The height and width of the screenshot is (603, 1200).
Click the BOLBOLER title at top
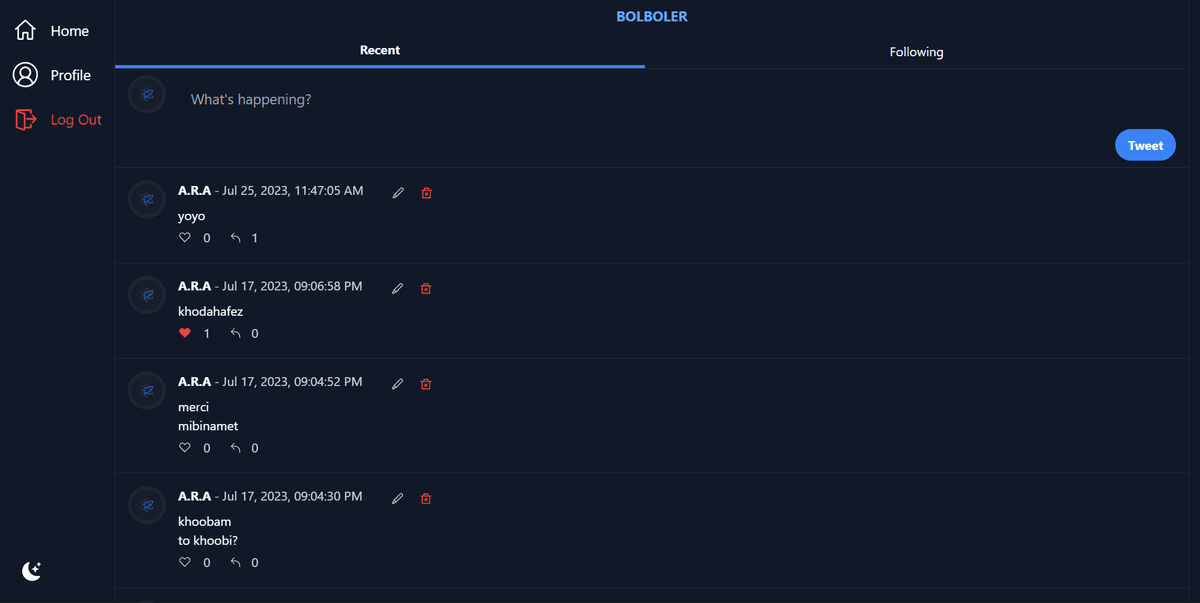click(652, 16)
